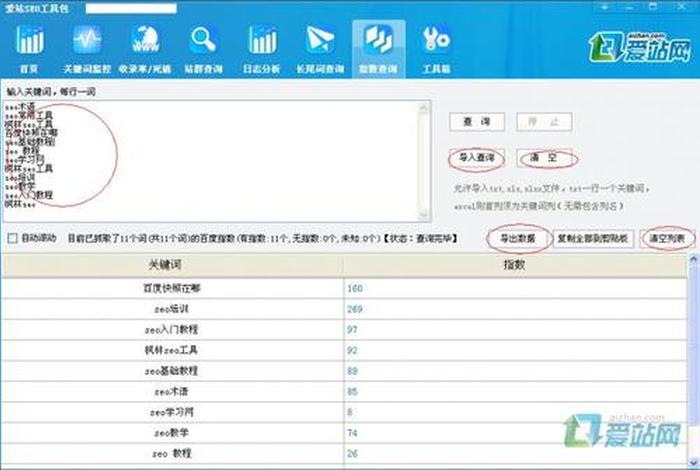
Task: Click the index value 160
Action: click(x=355, y=289)
